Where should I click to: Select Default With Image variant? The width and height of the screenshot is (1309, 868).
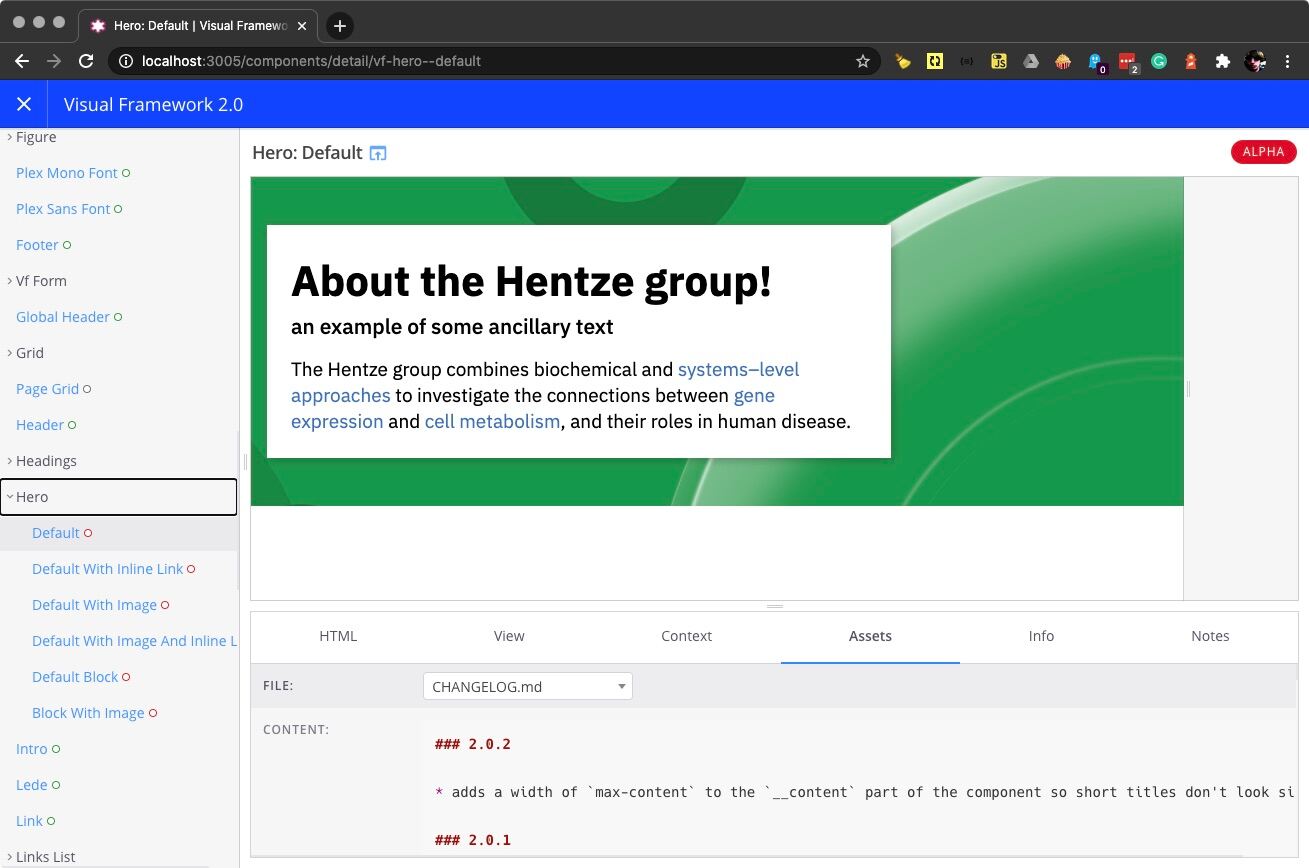coord(94,605)
